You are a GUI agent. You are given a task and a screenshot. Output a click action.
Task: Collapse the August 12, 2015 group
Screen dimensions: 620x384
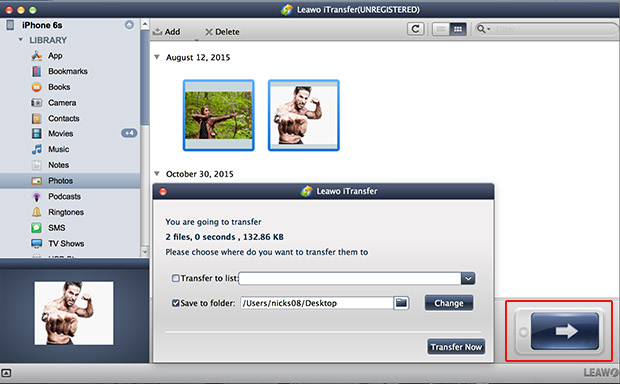(157, 57)
